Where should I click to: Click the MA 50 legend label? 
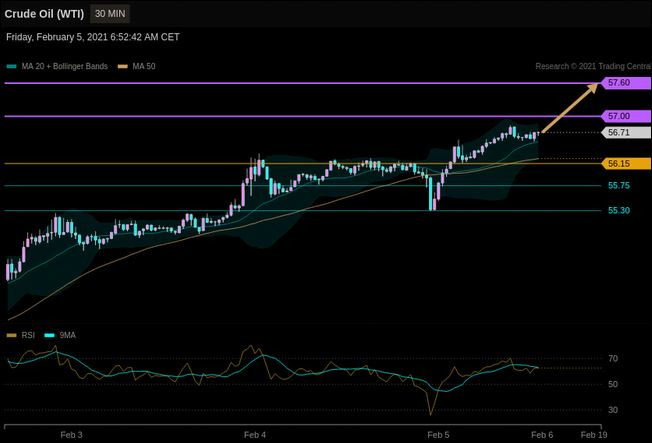[x=144, y=67]
